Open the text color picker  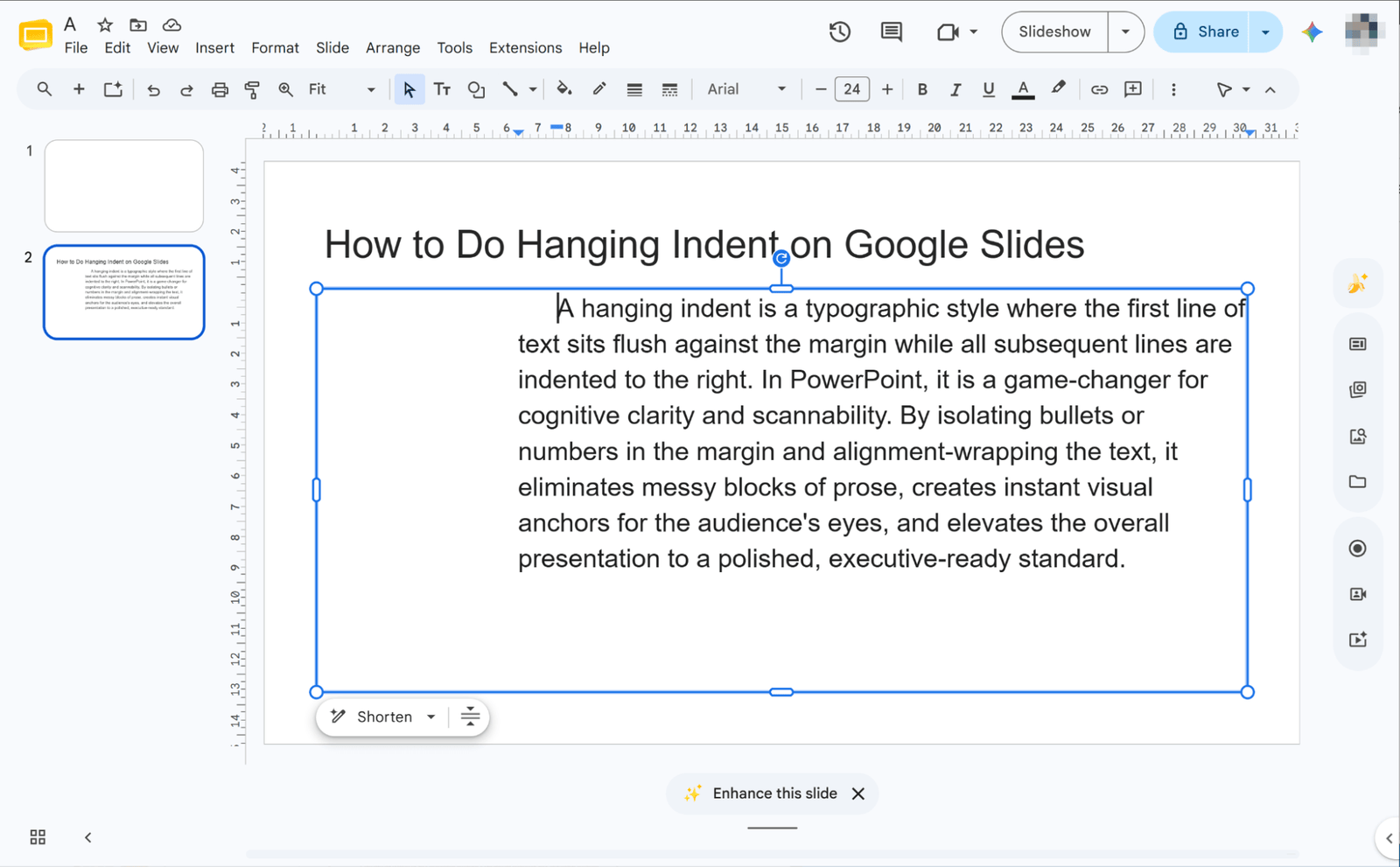click(x=1023, y=89)
